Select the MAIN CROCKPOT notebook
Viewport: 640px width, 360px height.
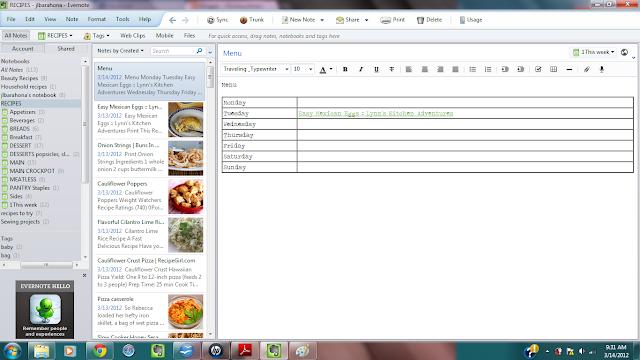32,171
